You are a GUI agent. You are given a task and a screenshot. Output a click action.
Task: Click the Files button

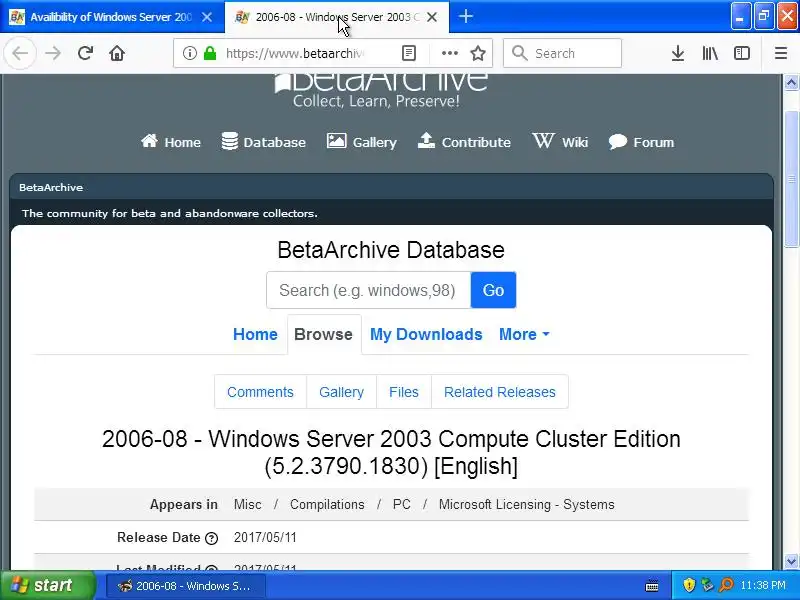tap(404, 392)
